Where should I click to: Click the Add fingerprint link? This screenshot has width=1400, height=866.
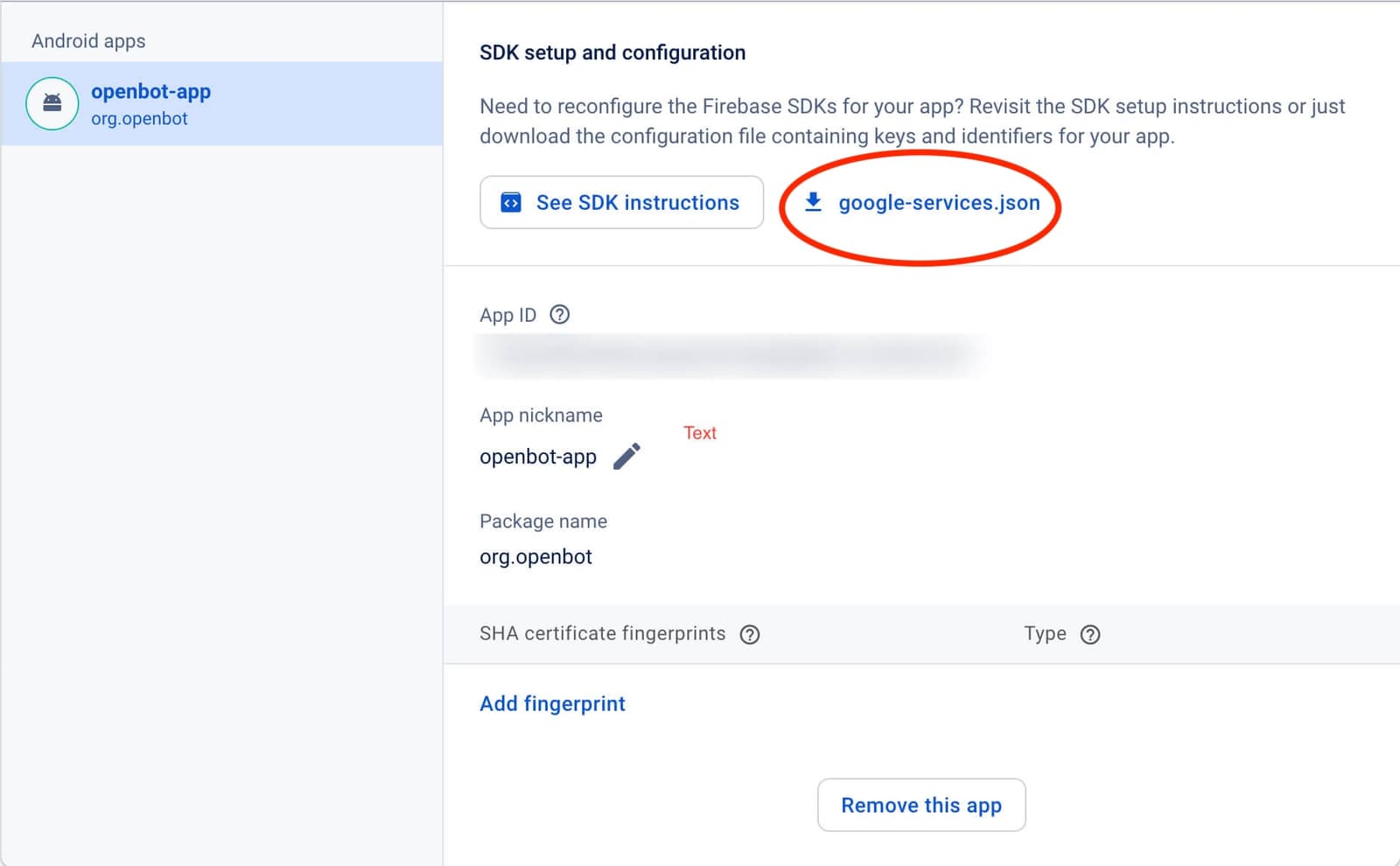[552, 703]
